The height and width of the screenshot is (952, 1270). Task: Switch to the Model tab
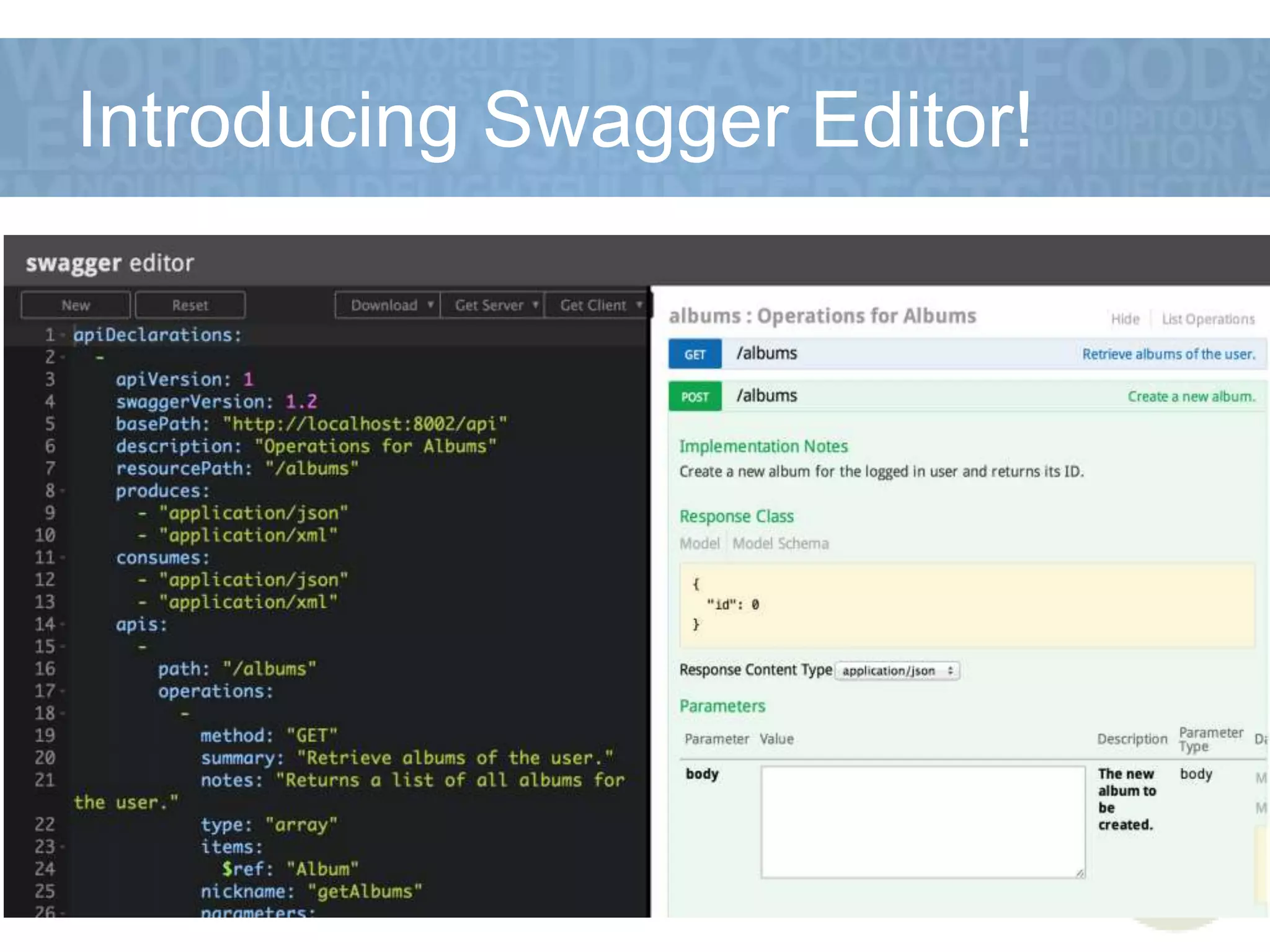point(699,544)
